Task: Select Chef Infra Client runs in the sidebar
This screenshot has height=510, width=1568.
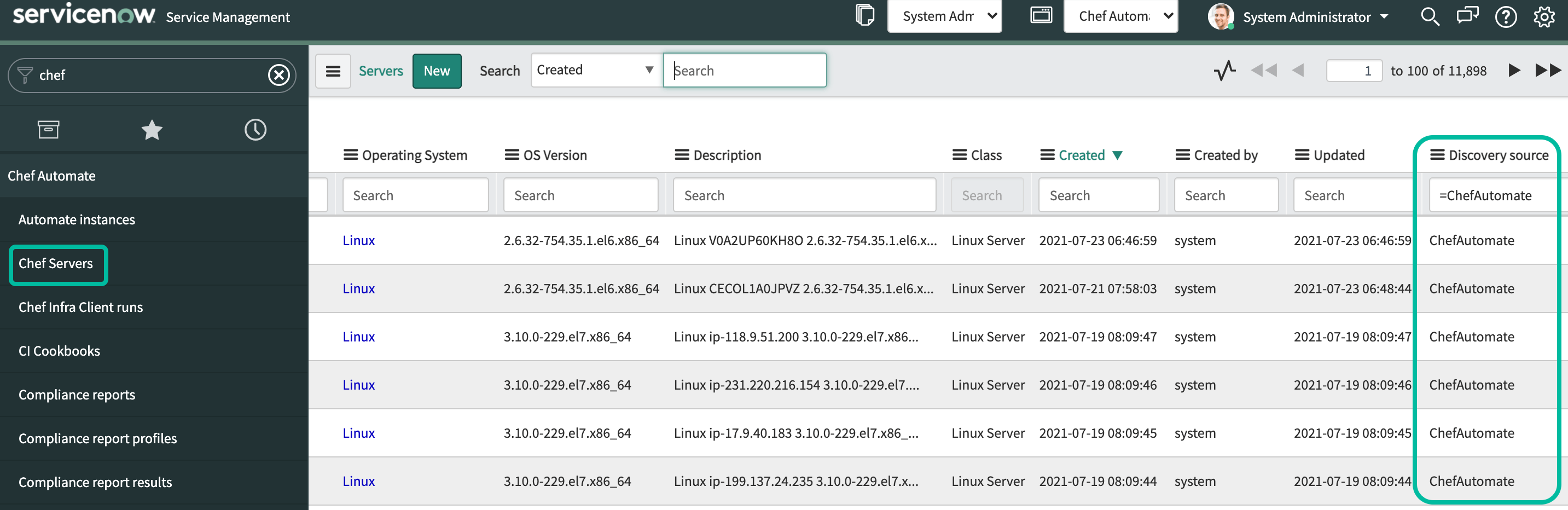Action: (x=80, y=307)
